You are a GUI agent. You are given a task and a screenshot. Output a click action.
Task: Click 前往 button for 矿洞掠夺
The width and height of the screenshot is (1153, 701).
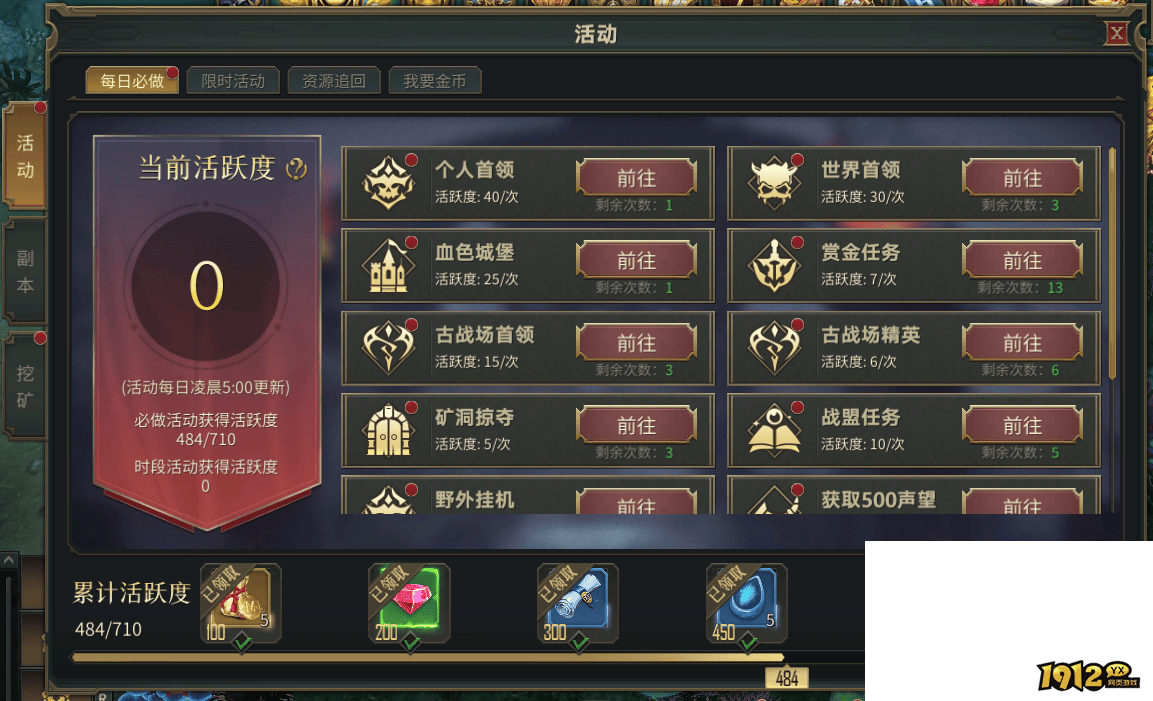click(x=636, y=425)
